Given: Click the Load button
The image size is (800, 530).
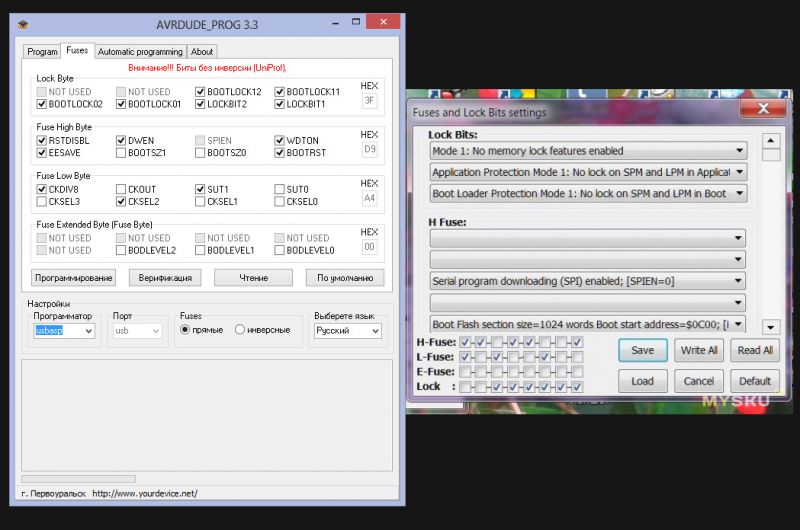Looking at the screenshot, I should [642, 381].
